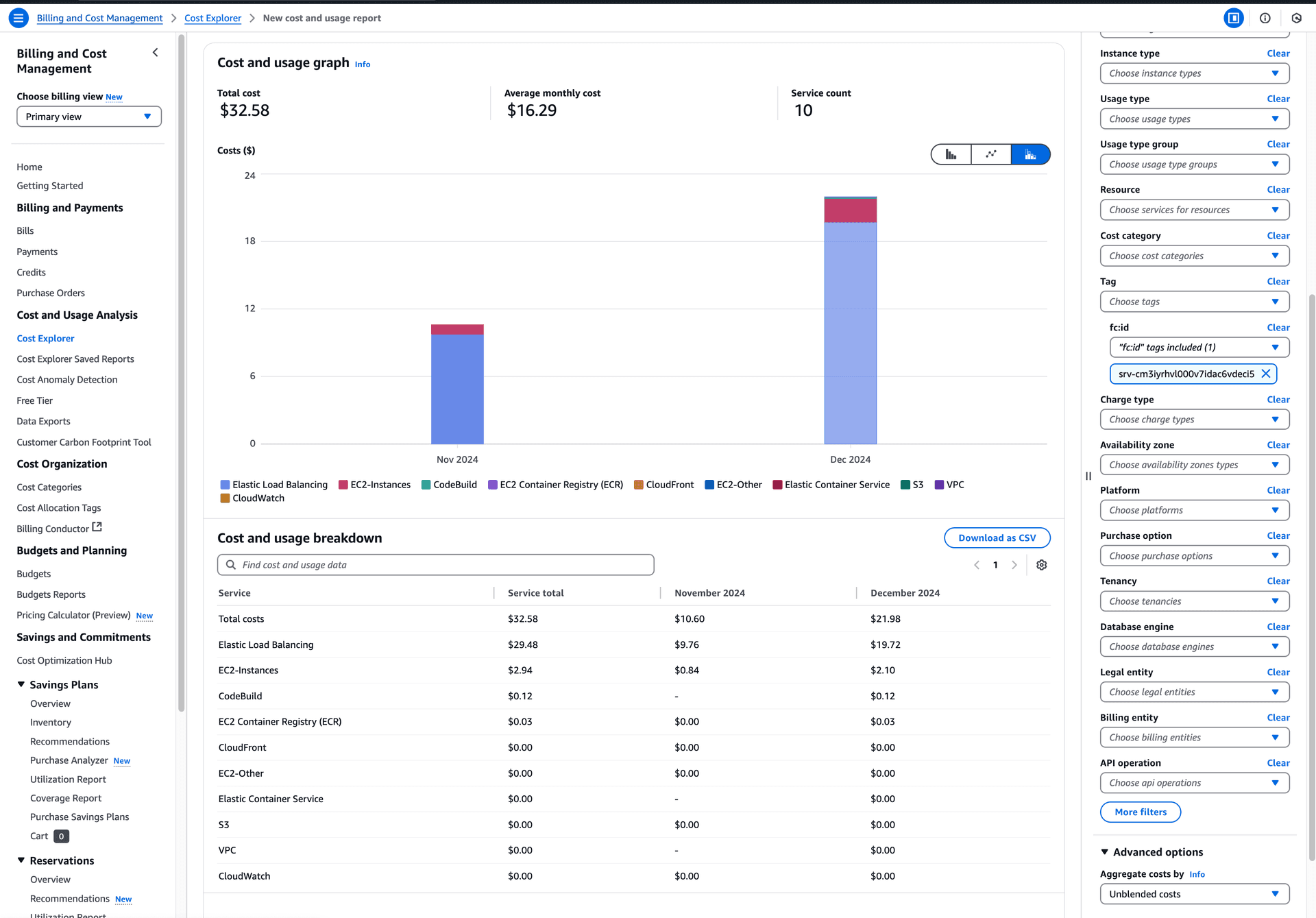Click Download as CSV button
1316x918 pixels.
(997, 538)
